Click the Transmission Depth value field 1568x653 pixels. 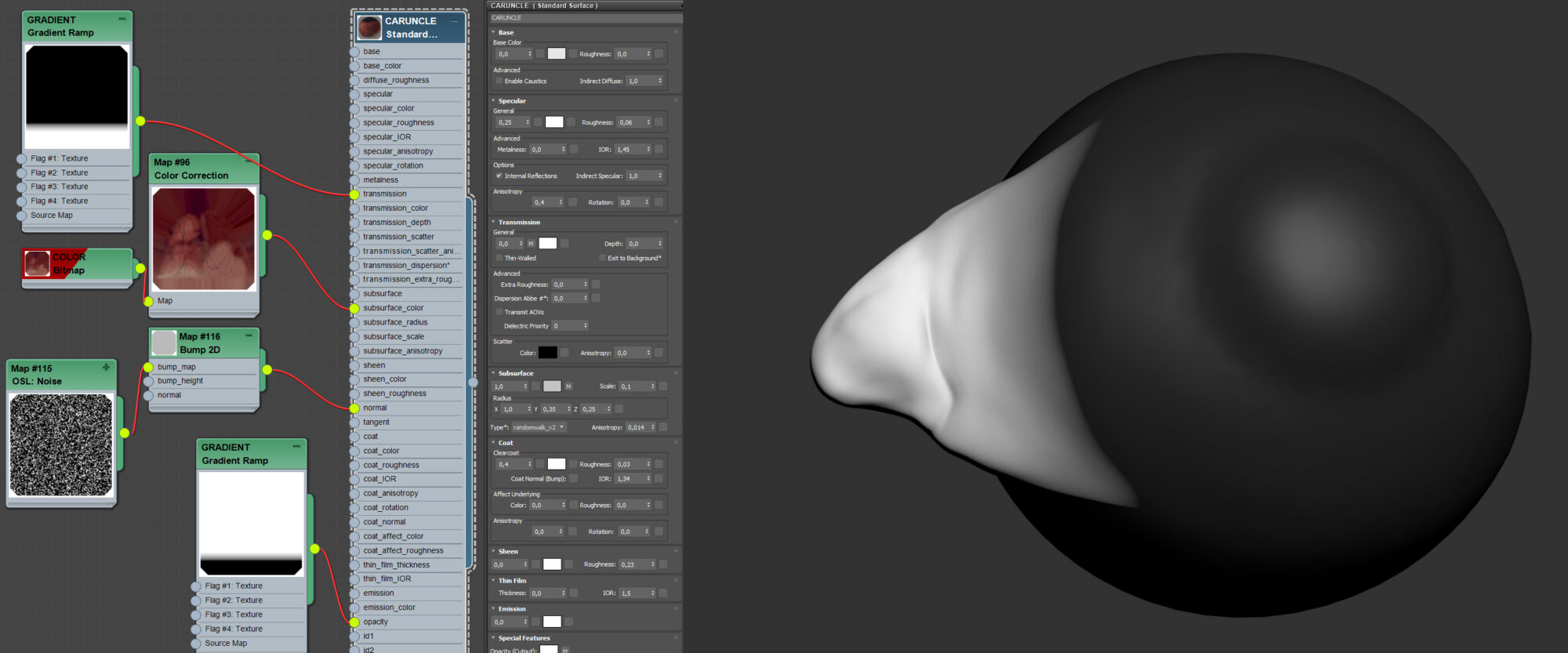pyautogui.click(x=644, y=244)
